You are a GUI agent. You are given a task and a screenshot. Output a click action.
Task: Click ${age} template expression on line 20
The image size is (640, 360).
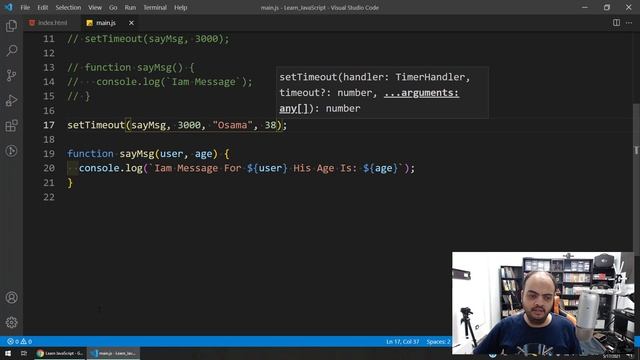click(x=380, y=168)
